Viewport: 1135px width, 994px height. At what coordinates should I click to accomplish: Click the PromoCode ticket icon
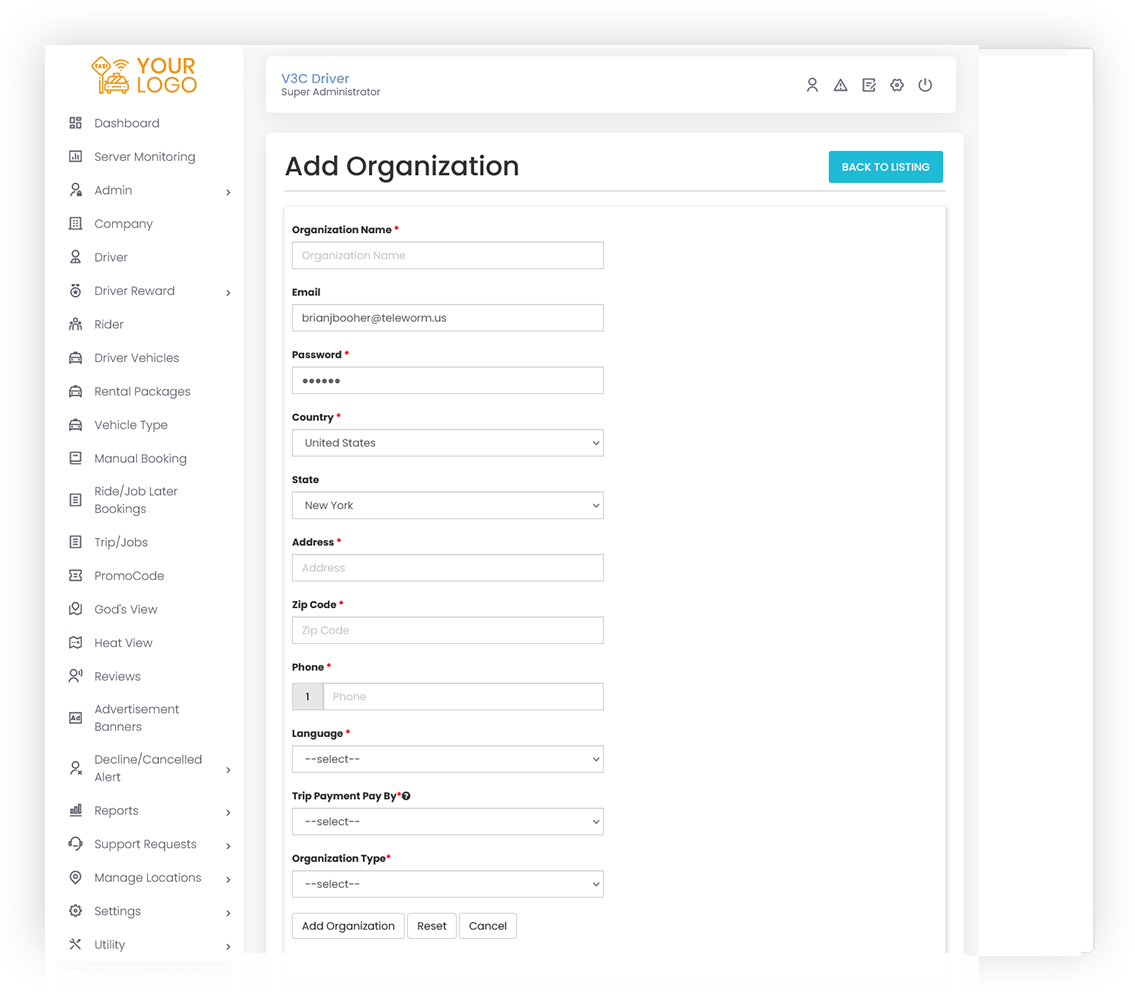tap(75, 576)
